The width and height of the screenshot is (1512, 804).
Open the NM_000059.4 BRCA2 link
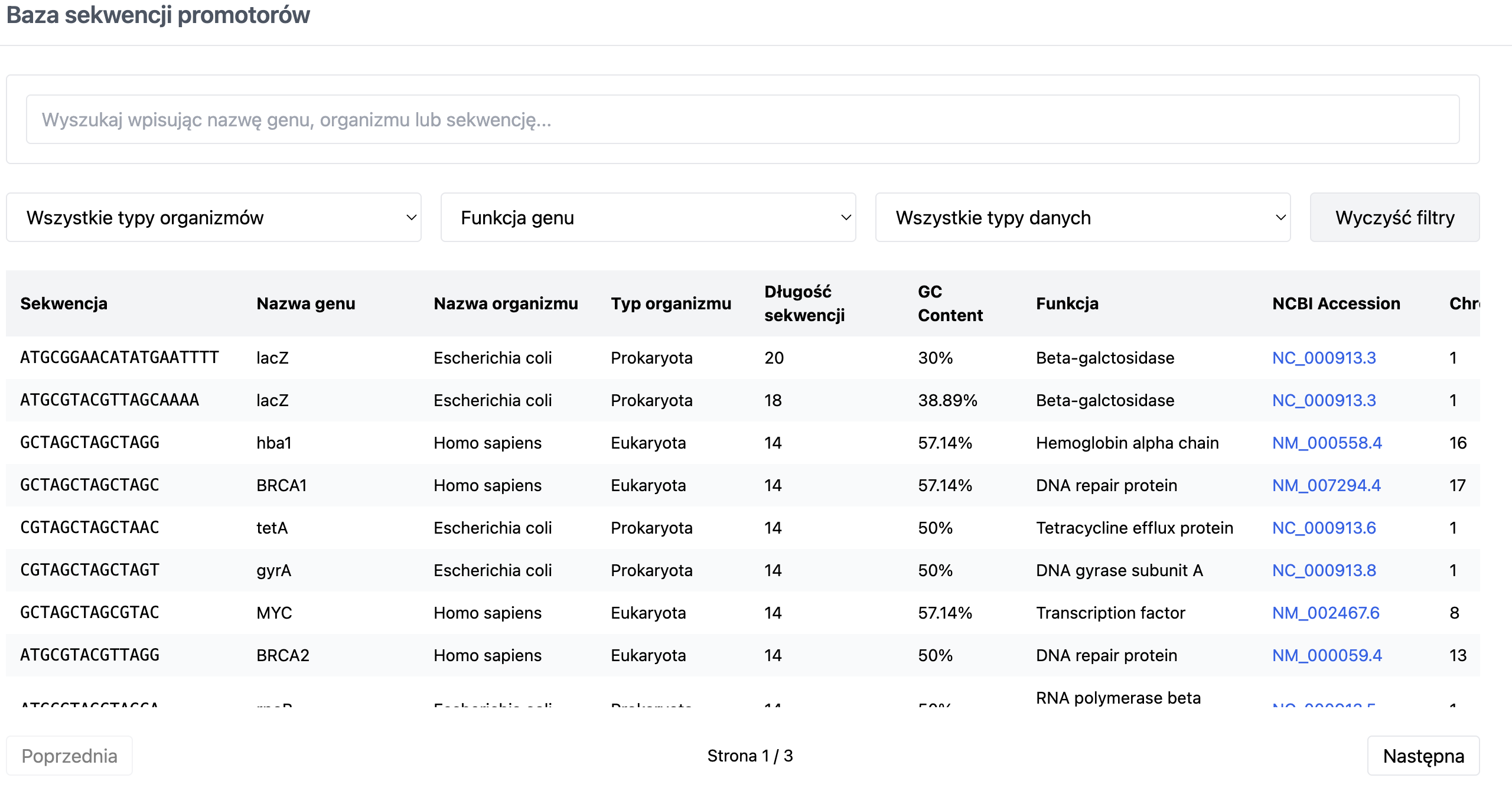tap(1327, 655)
